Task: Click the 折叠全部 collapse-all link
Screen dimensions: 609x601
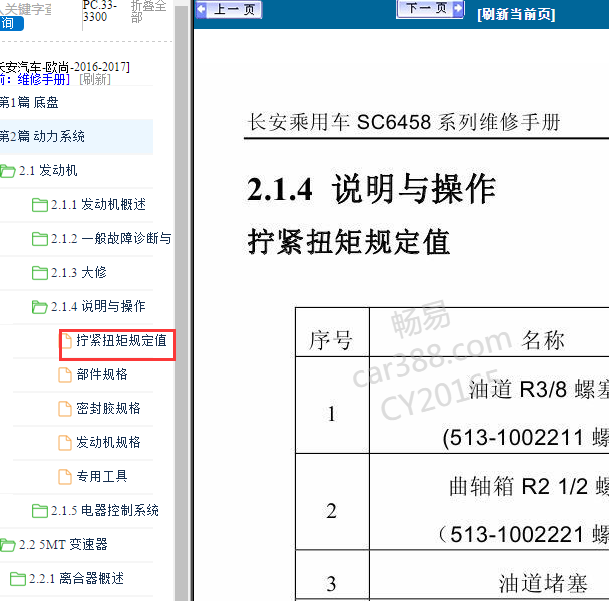Action: pos(148,12)
